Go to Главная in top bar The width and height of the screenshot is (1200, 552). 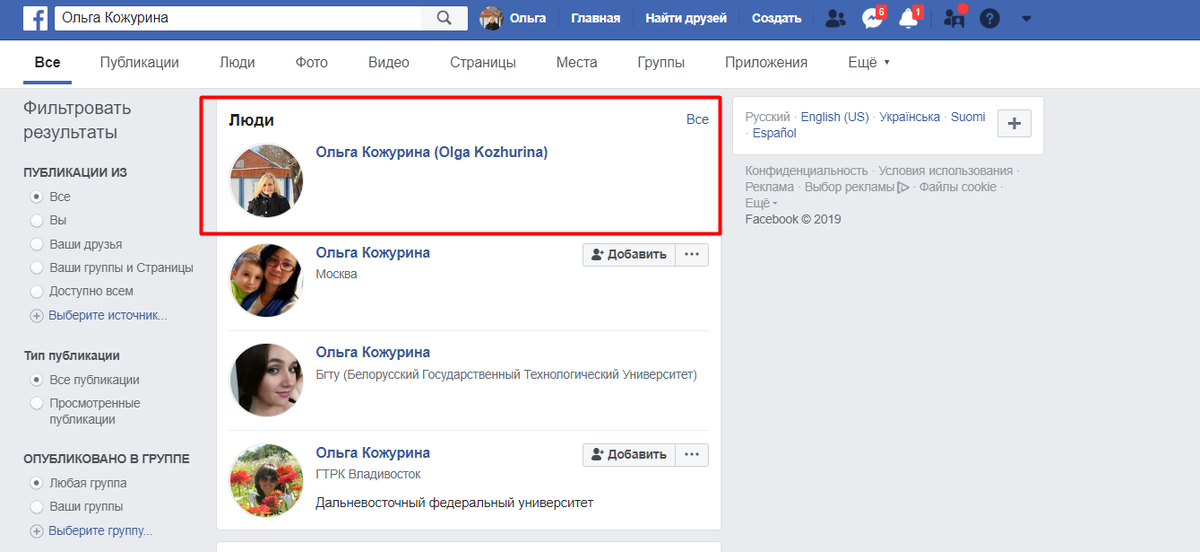pyautogui.click(x=595, y=18)
